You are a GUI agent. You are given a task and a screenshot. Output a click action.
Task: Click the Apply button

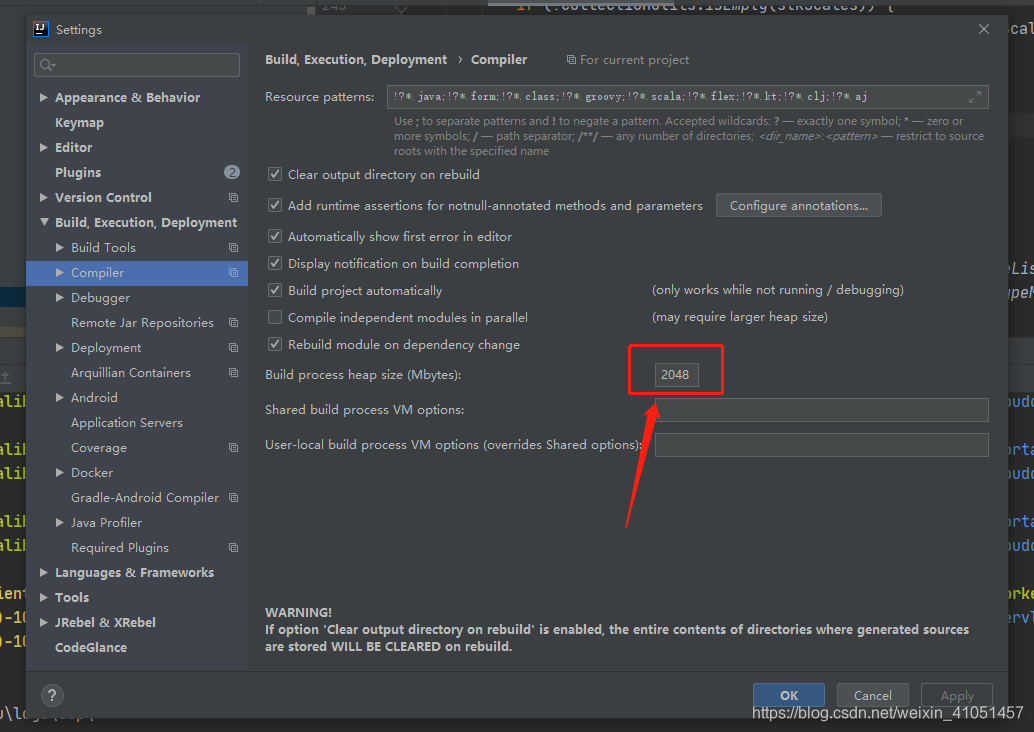pos(957,696)
